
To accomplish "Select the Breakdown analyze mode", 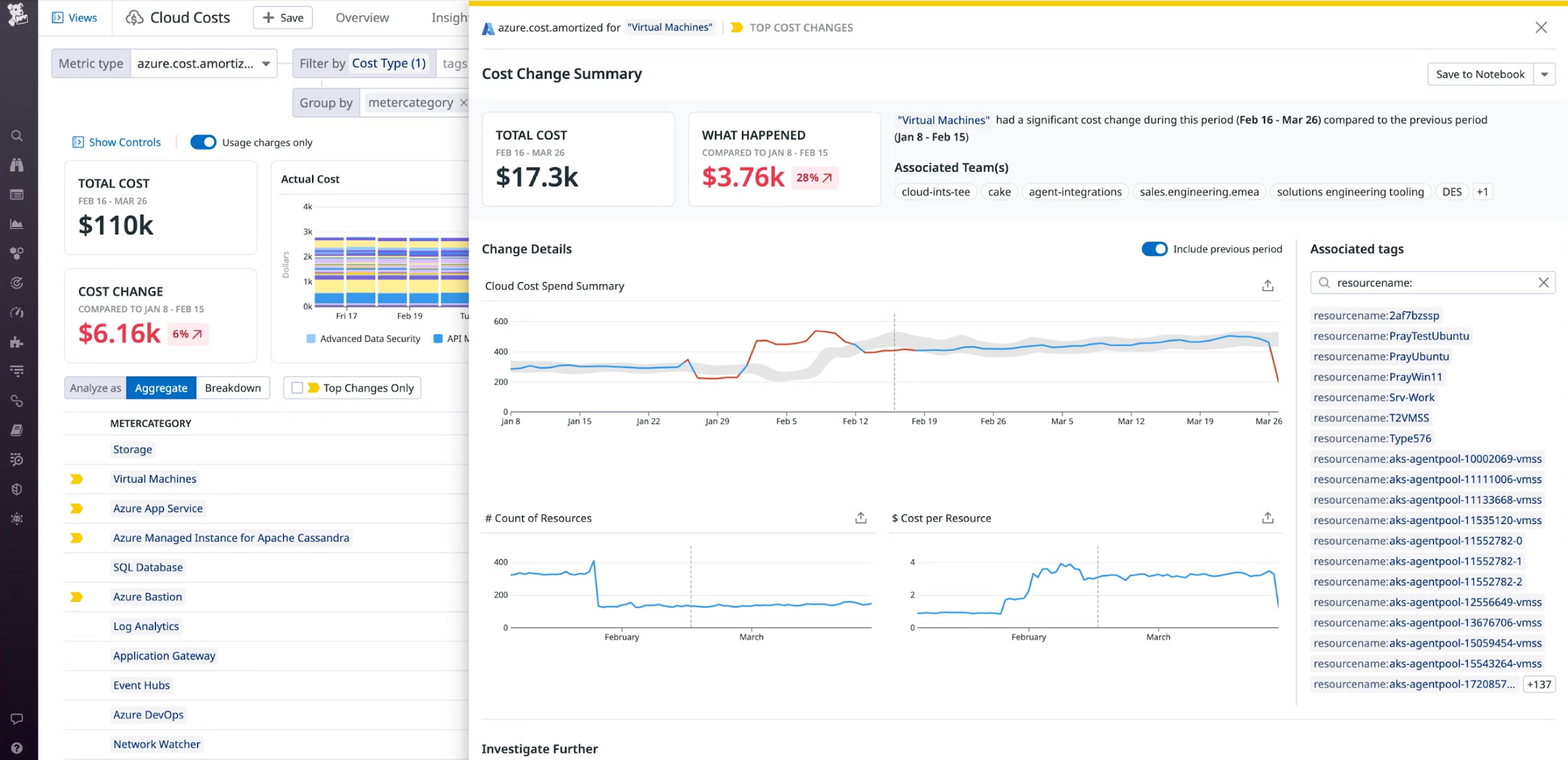I will (233, 388).
